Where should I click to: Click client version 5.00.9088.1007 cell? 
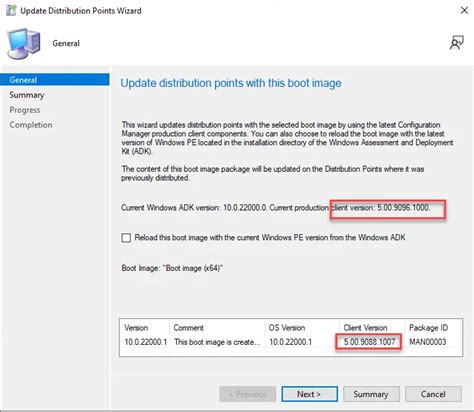369,342
